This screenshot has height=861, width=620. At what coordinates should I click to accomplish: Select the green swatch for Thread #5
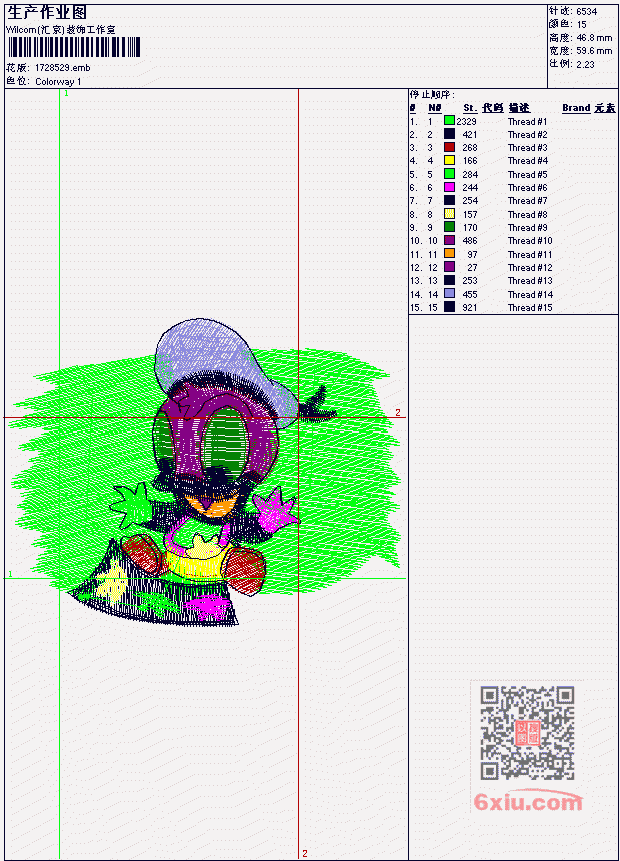[x=449, y=174]
